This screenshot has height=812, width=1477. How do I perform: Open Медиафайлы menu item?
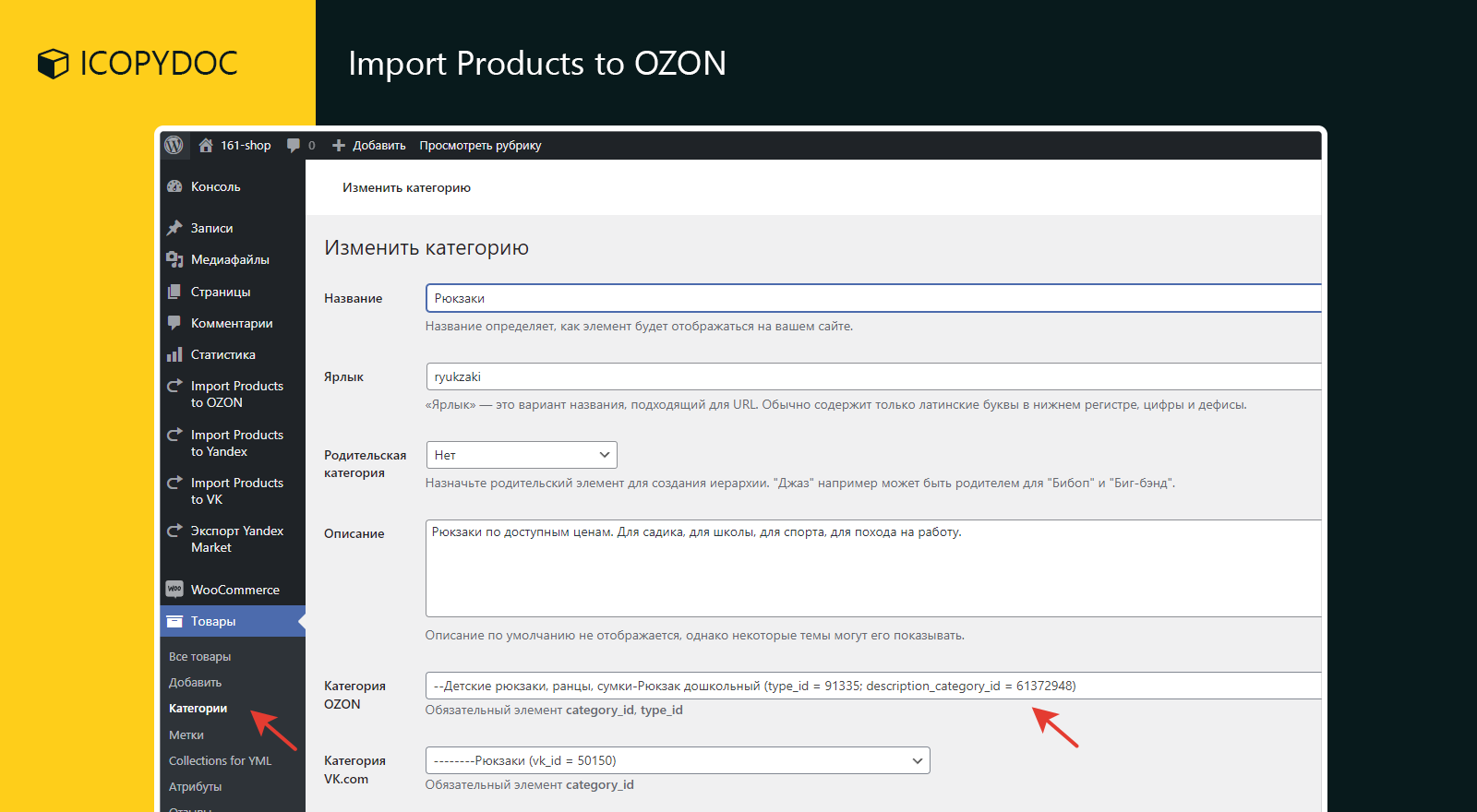230,259
